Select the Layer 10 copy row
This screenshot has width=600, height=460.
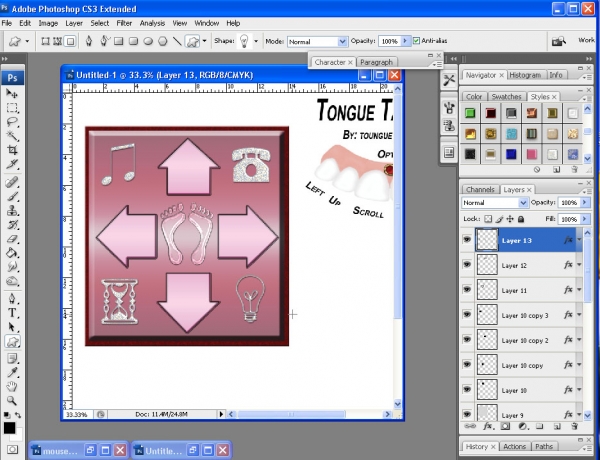pos(522,365)
